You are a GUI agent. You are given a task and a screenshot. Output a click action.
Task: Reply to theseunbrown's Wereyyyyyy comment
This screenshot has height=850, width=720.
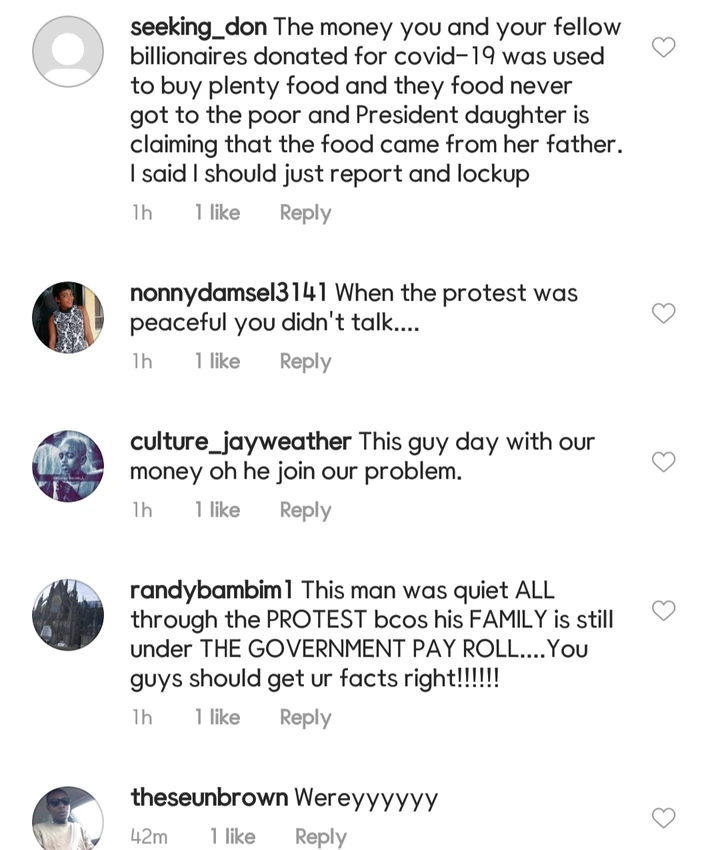(x=320, y=837)
